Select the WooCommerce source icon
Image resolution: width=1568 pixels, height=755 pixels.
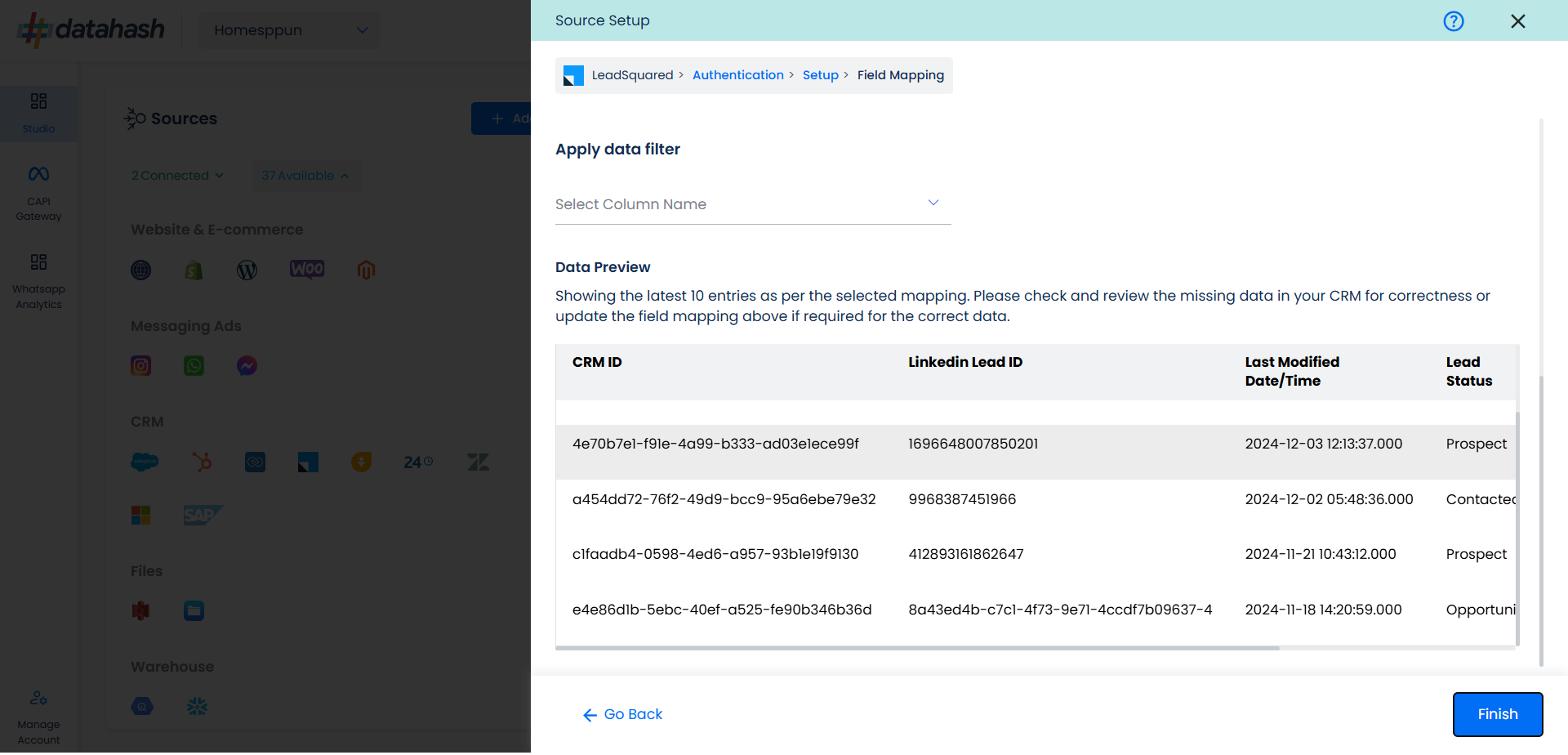click(307, 270)
